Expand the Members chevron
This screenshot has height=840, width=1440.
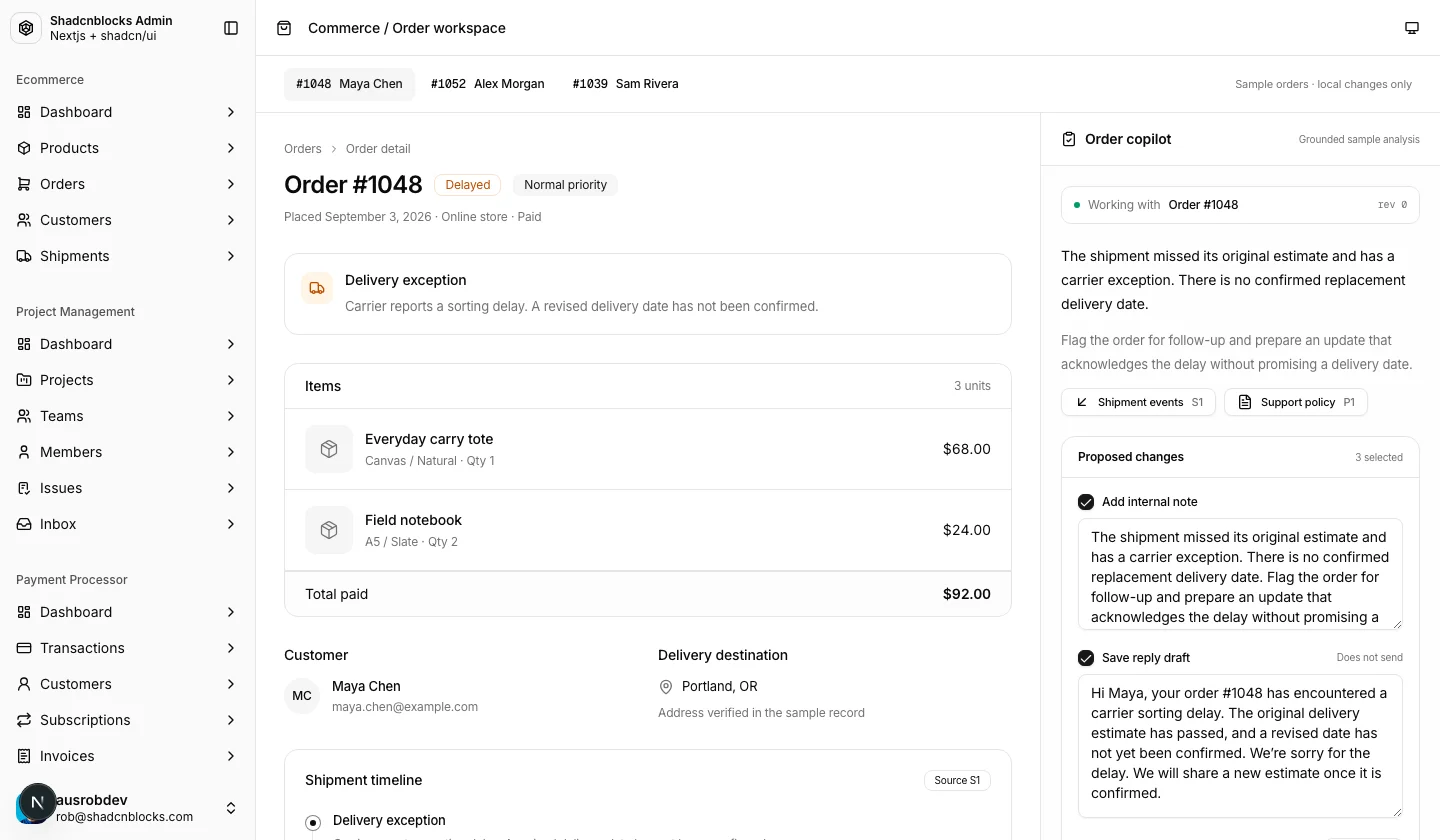pos(231,452)
